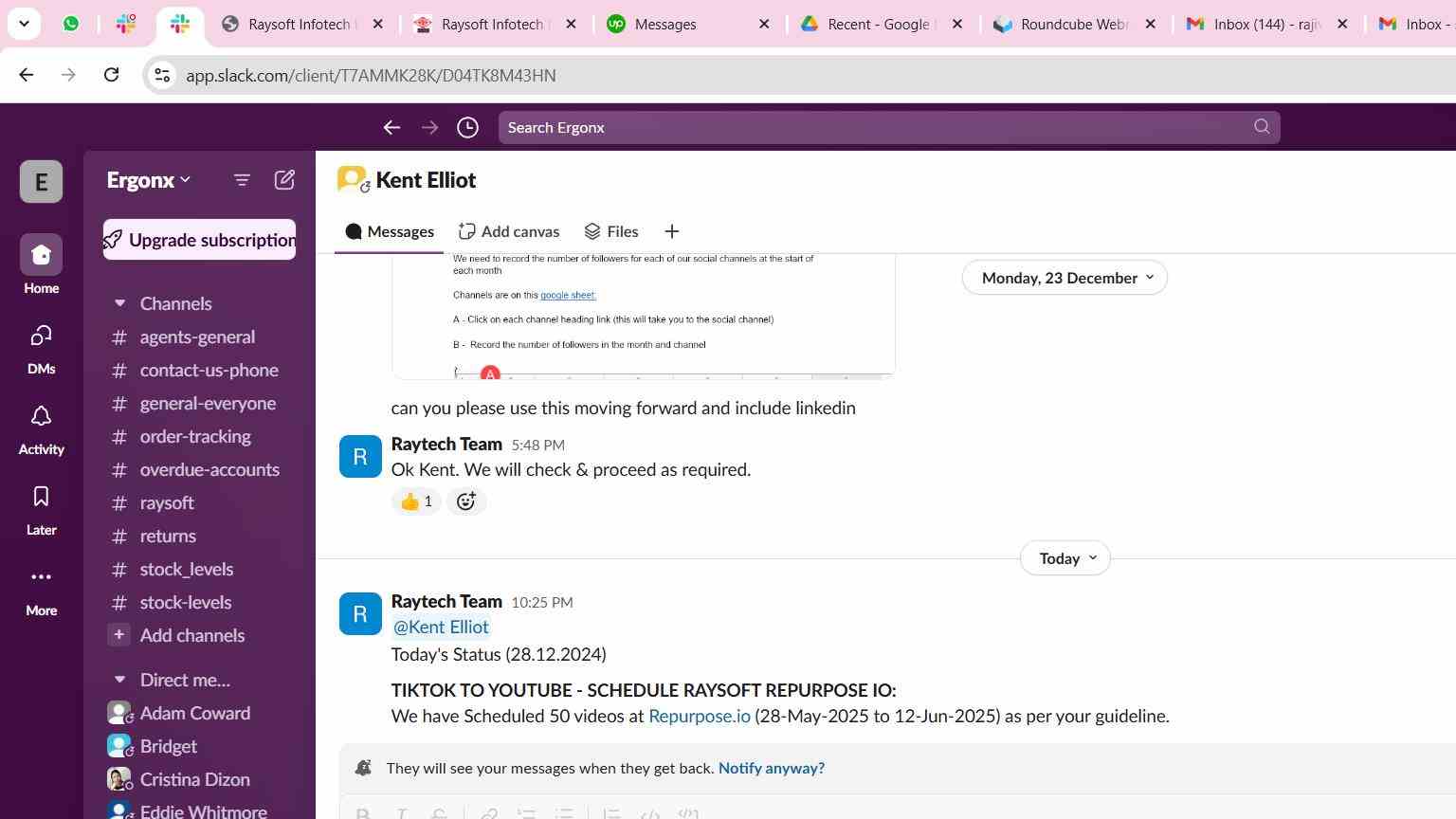The width and height of the screenshot is (1456, 819).
Task: Open Slack history clock icon
Action: [x=467, y=127]
